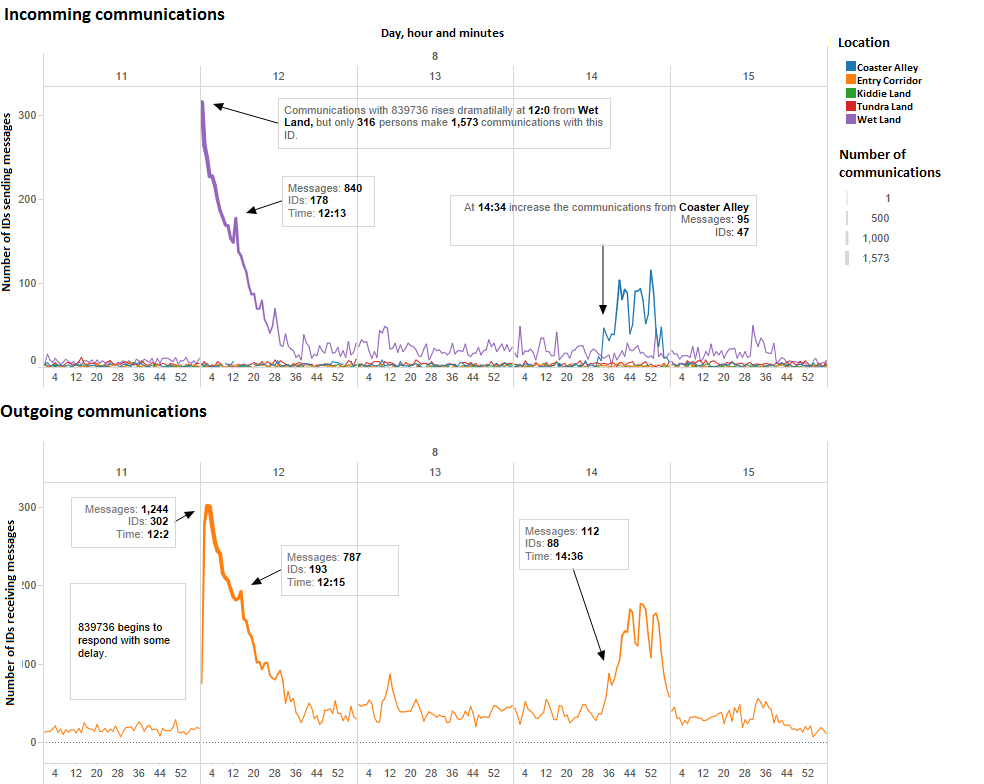Click hour 14 header in Outgoing chart
This screenshot has width=984, height=784.
coord(591,471)
